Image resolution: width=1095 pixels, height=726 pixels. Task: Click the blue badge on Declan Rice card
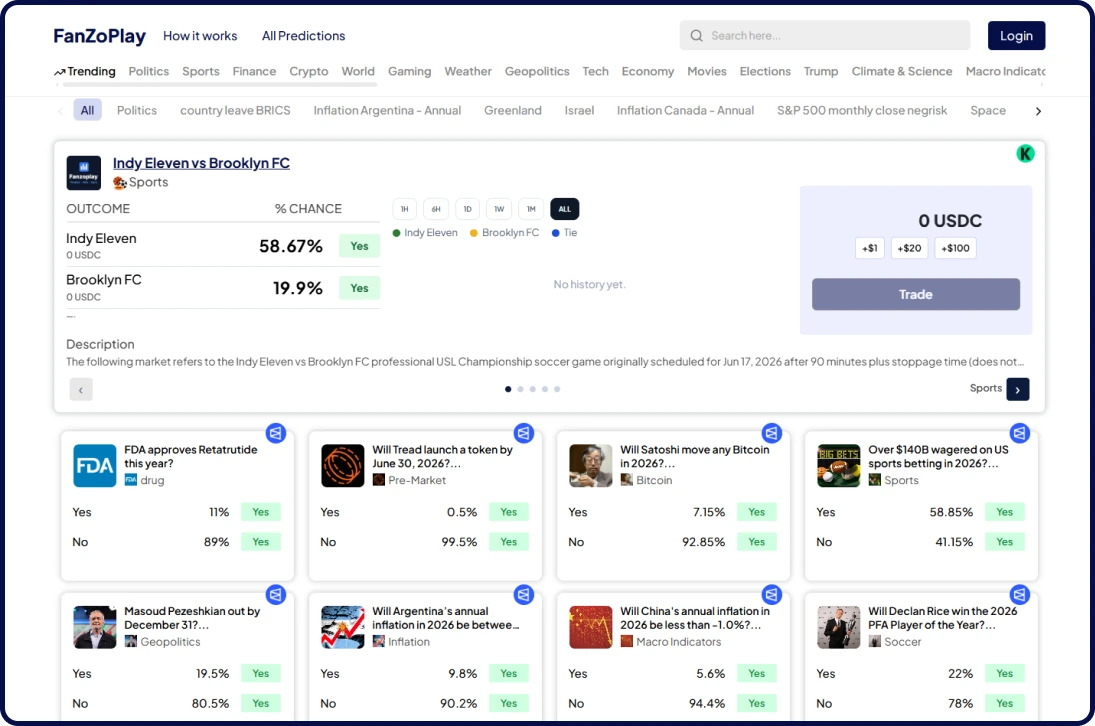click(x=1020, y=595)
